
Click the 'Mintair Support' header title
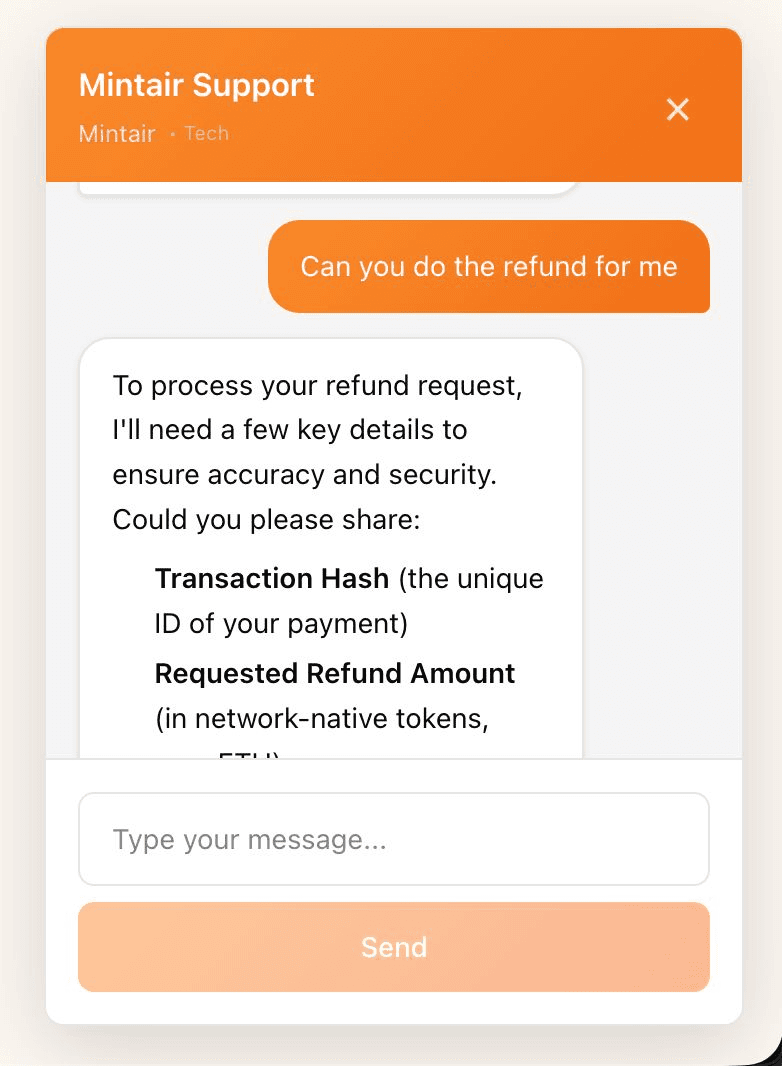click(197, 85)
